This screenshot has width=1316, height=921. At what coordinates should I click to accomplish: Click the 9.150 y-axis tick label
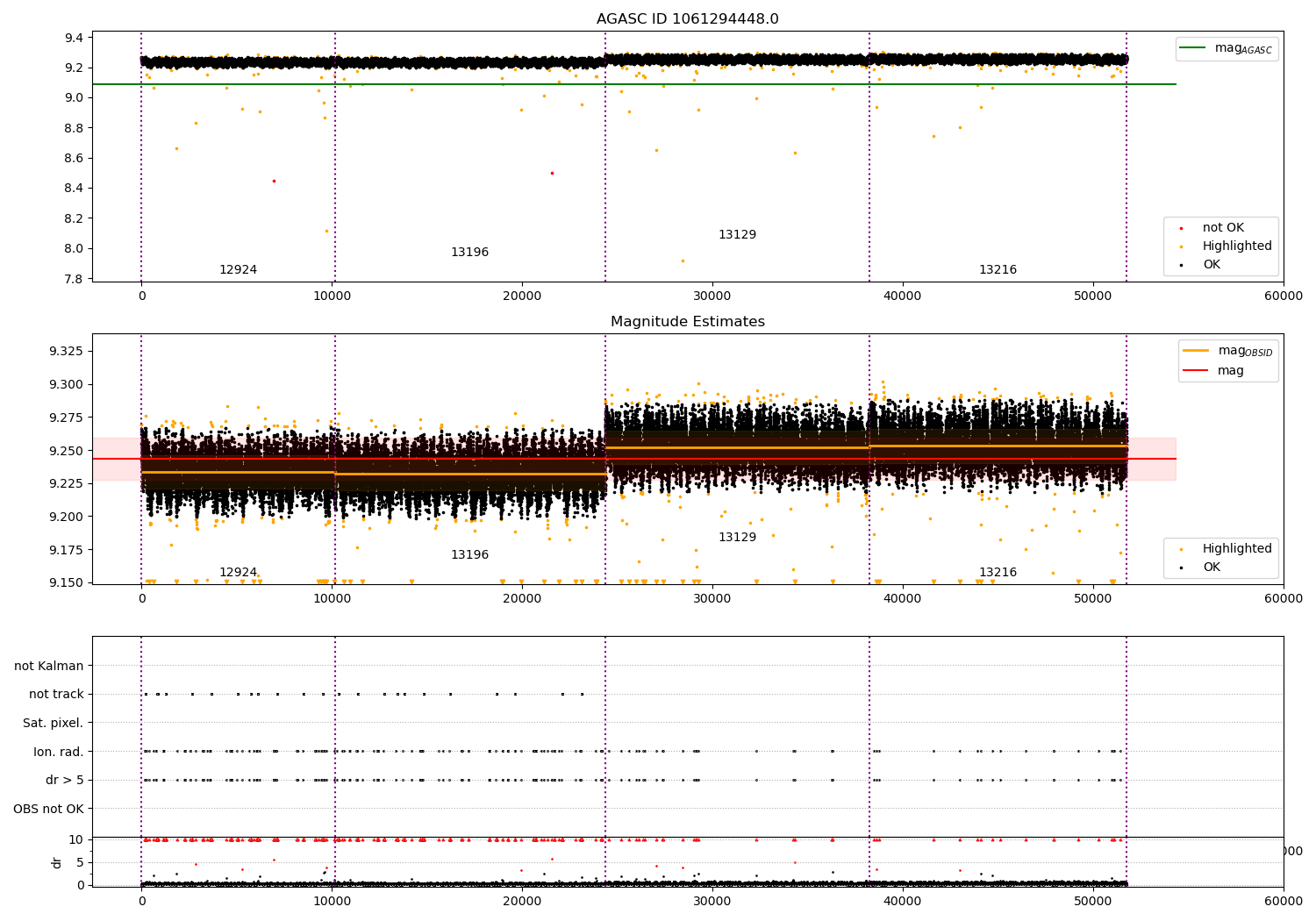(66, 582)
